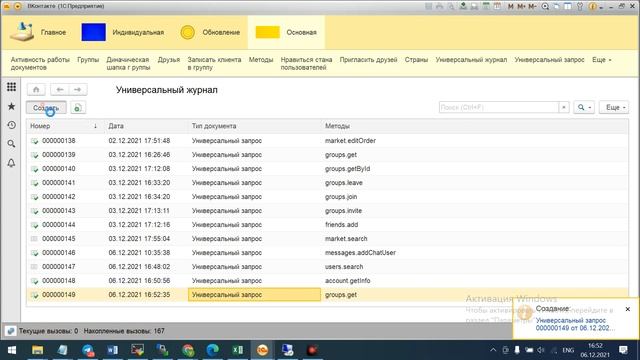Open Favorites star in the sidebar

coord(11,107)
